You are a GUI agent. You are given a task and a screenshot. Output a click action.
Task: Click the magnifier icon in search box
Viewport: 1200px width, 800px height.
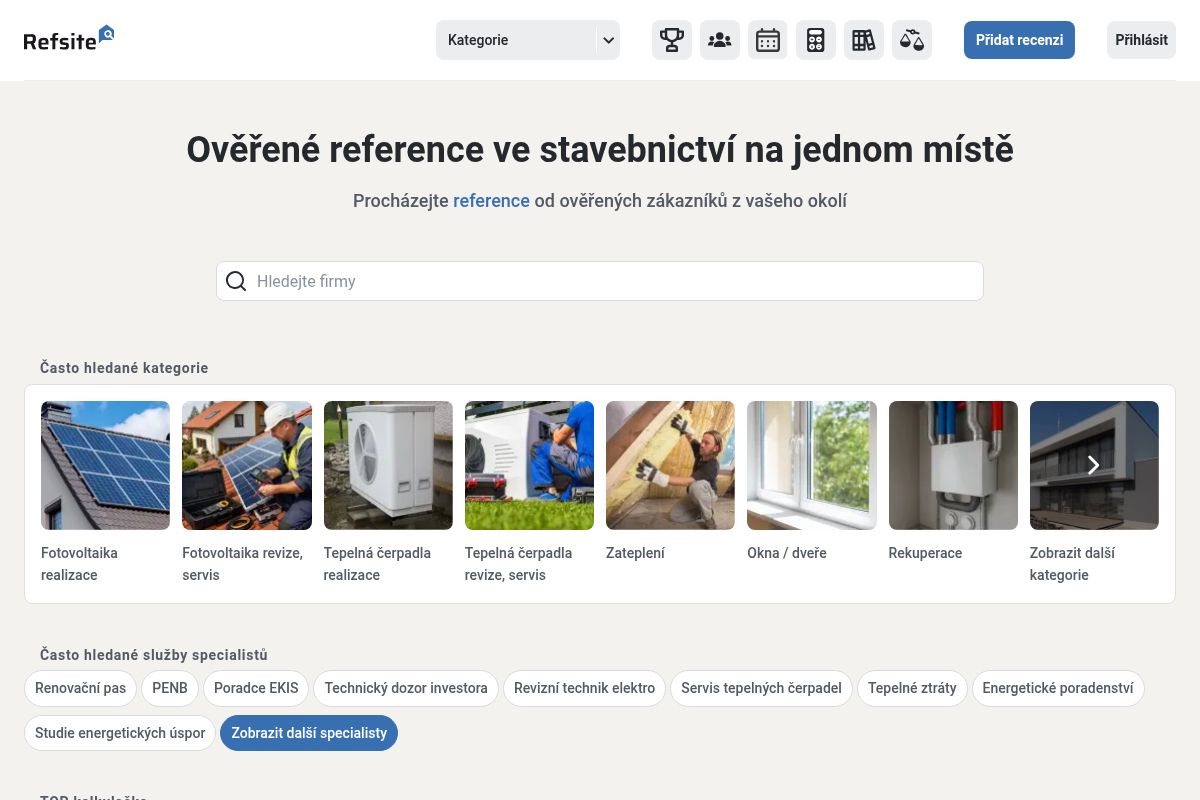[236, 281]
